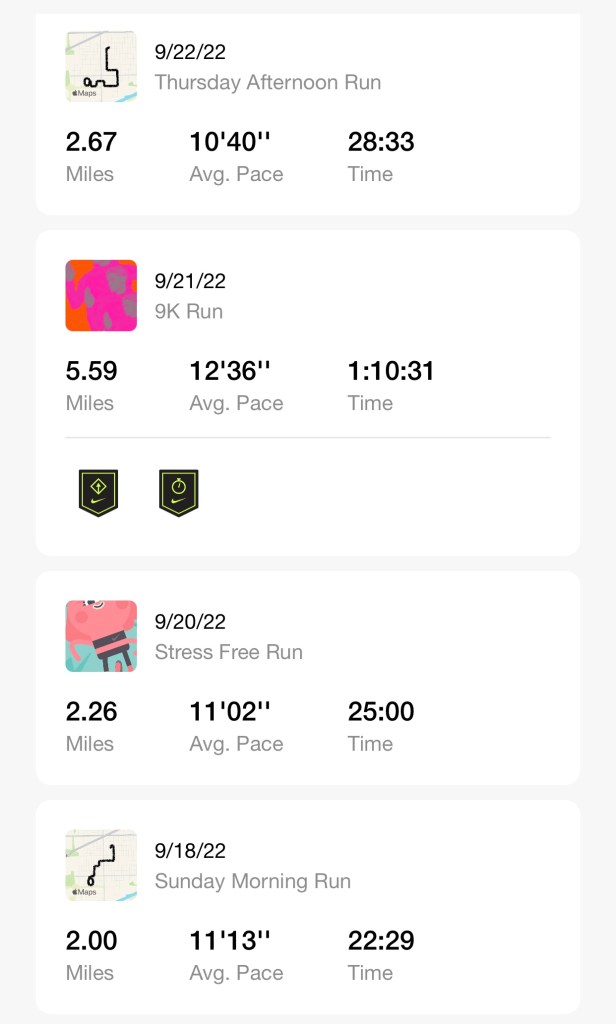Tap the 9/20/22 date on Stress Free Run

(x=190, y=622)
